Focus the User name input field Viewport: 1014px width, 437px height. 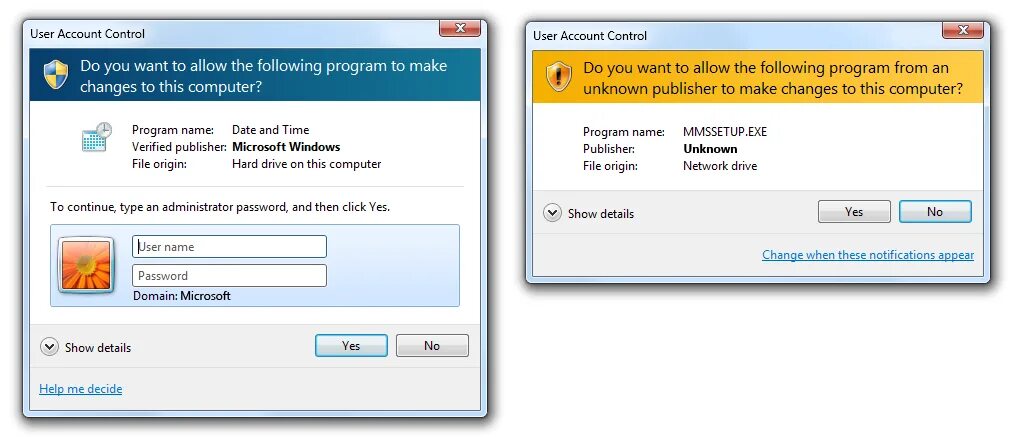[x=230, y=247]
